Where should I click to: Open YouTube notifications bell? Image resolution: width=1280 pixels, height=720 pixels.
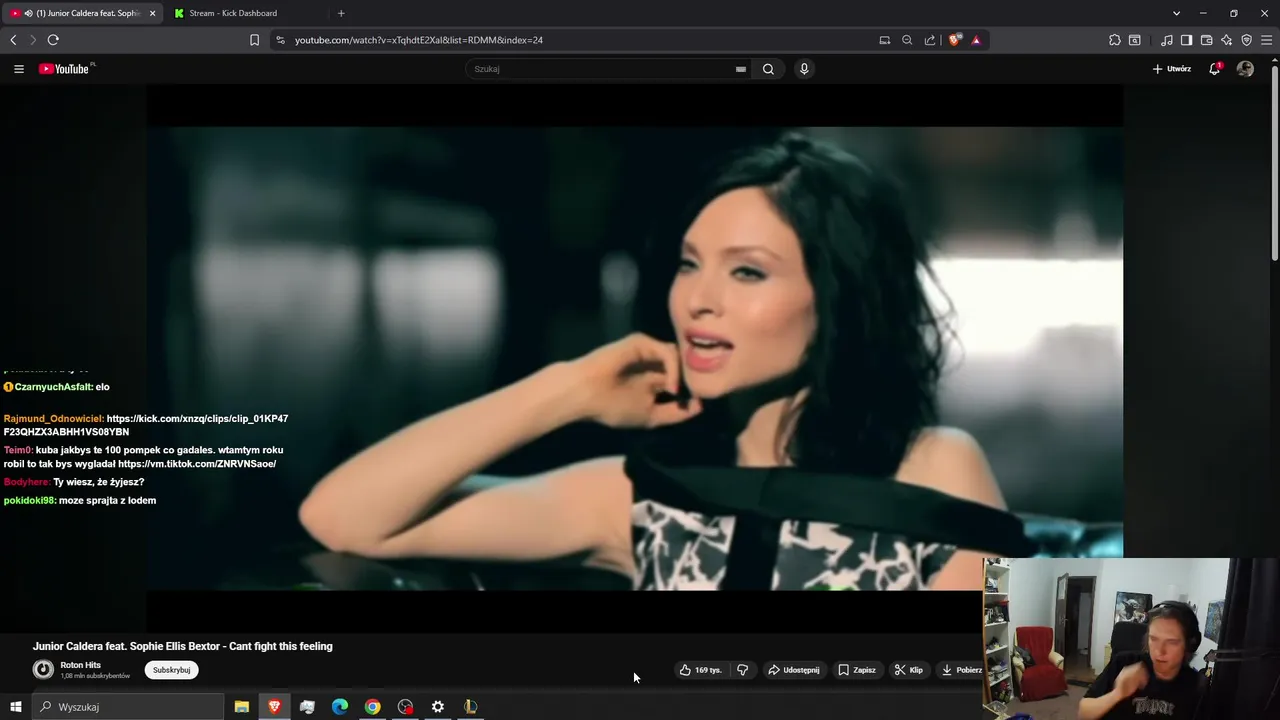[x=1215, y=69]
